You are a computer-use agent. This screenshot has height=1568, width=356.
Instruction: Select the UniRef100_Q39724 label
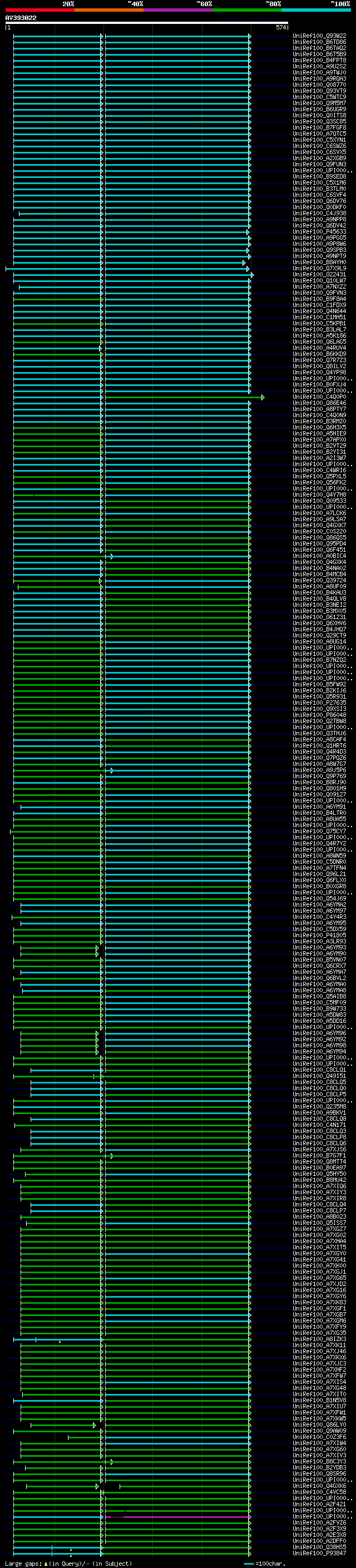pyautogui.click(x=319, y=581)
